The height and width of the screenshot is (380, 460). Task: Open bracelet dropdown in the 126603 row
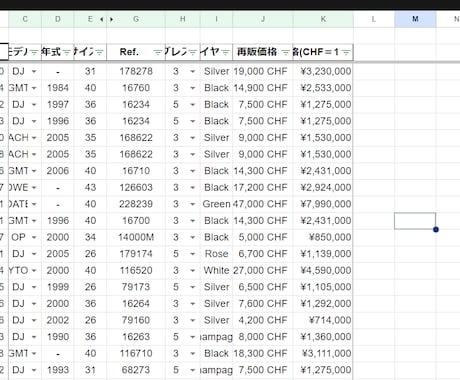click(193, 187)
